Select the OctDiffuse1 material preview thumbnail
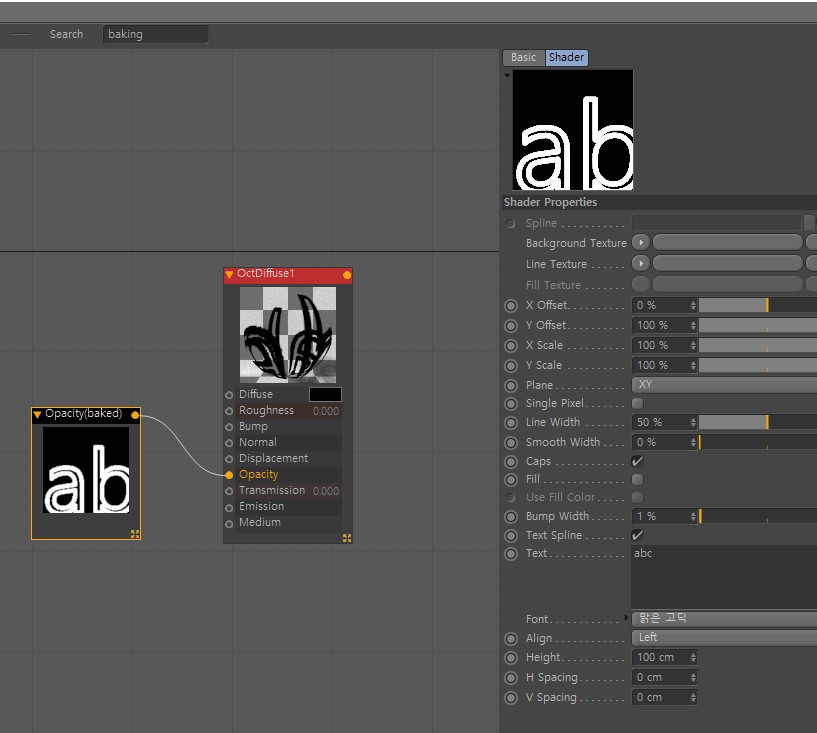 click(288, 334)
